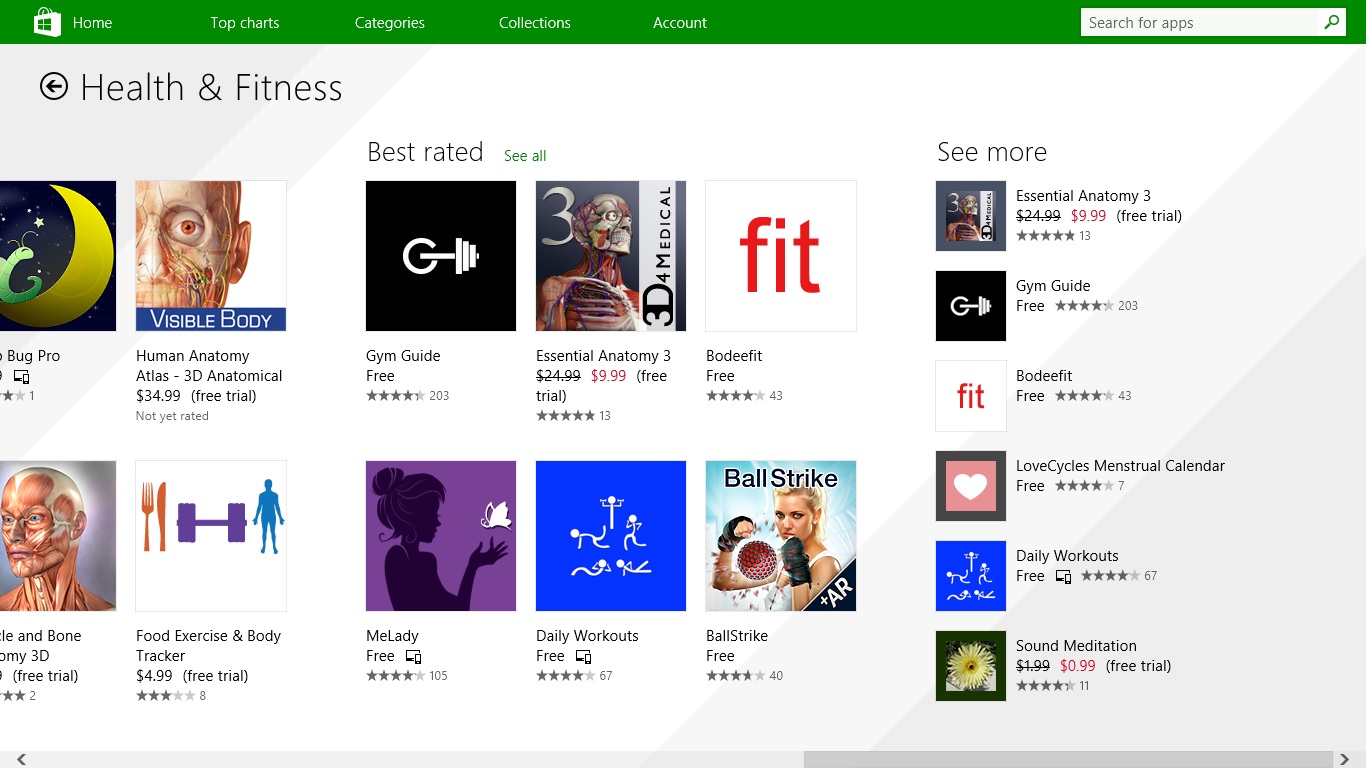Click the Health & Fitness page title
Image resolution: width=1366 pixels, height=768 pixels.
tap(211, 88)
